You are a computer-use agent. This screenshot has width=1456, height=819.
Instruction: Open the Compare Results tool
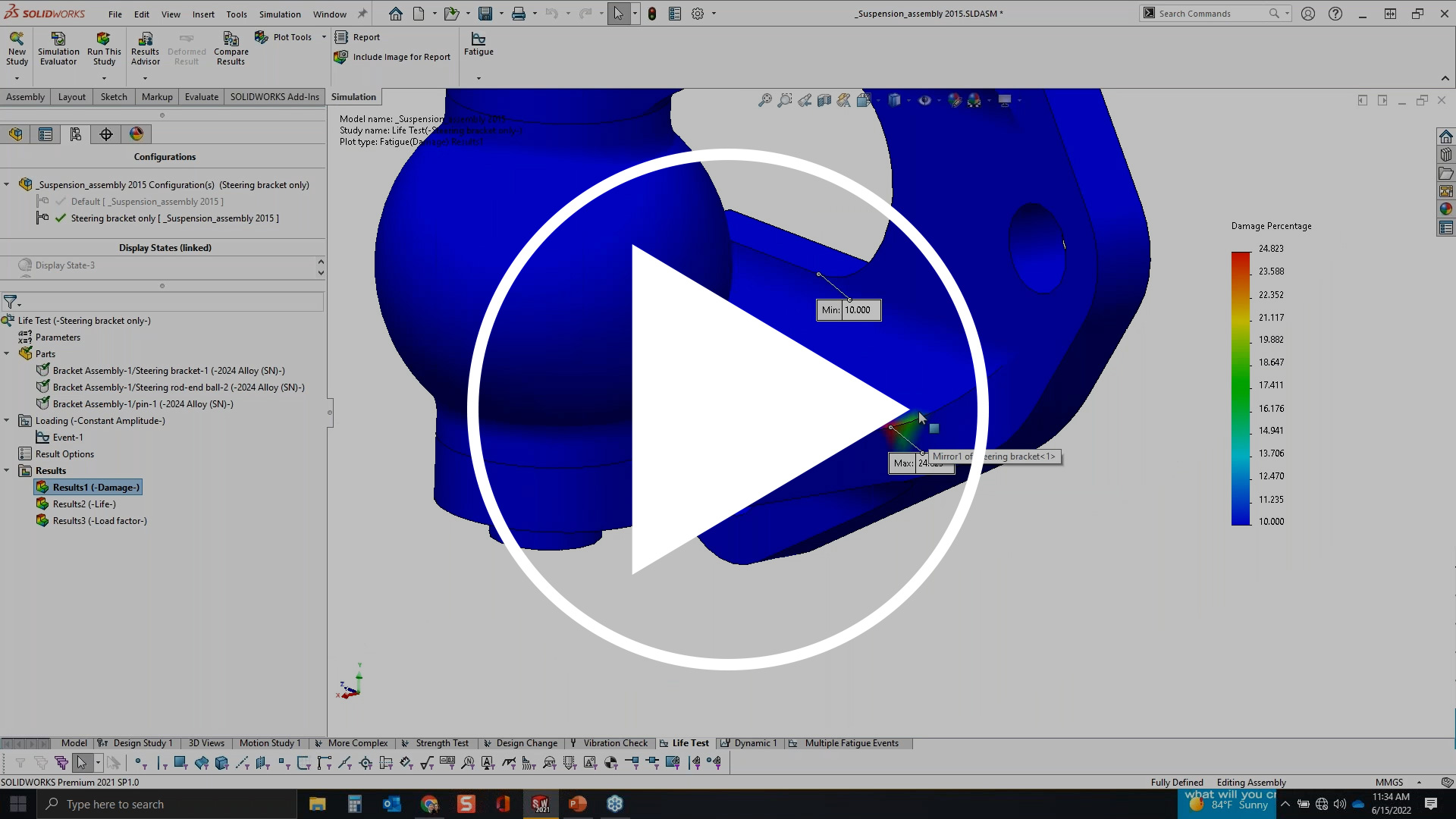pos(231,48)
